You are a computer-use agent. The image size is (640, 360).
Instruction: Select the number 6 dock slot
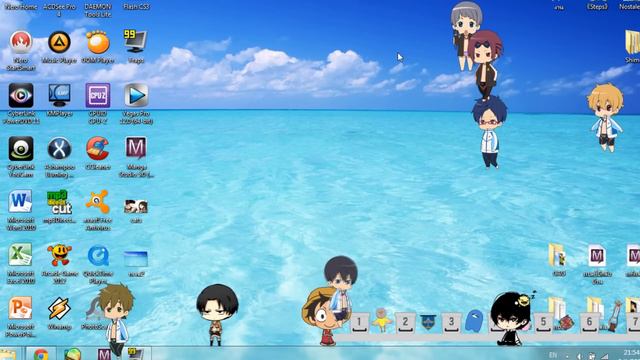click(x=589, y=323)
